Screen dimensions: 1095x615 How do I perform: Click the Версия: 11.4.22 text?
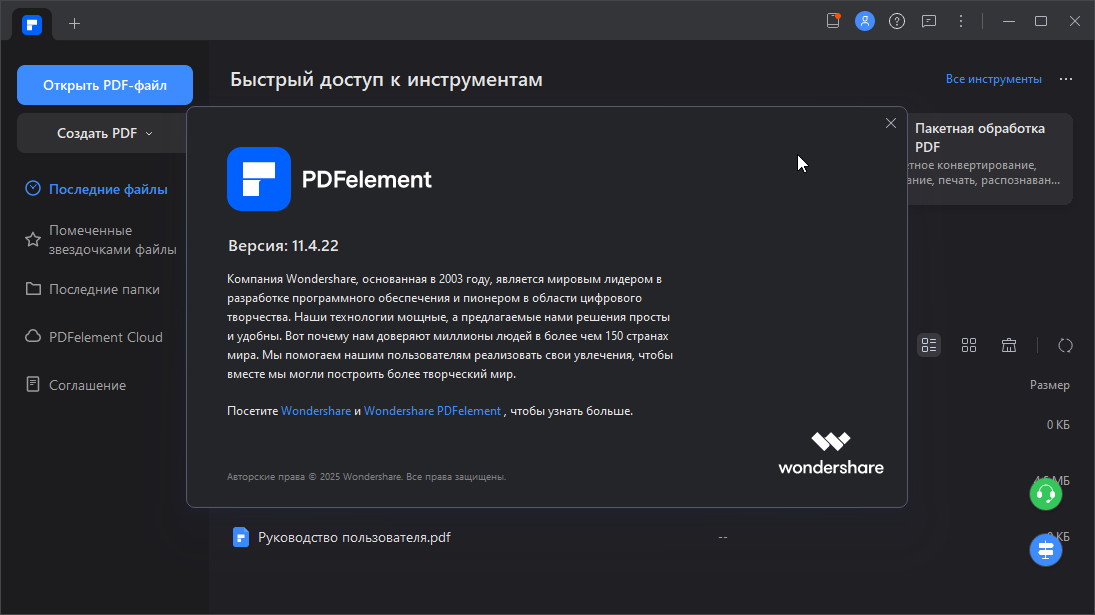(284, 246)
